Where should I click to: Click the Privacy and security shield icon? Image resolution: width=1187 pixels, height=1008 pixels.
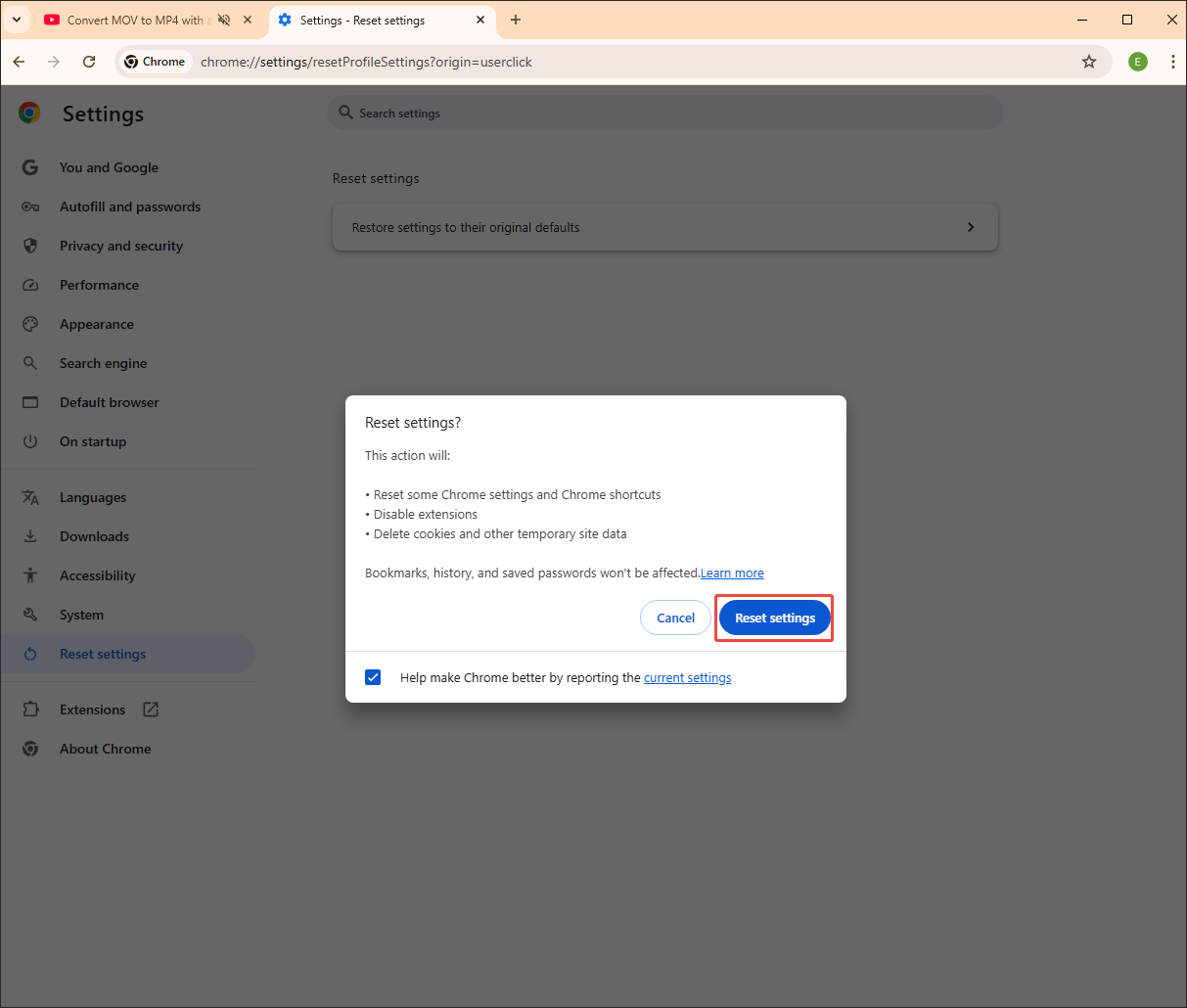pyautogui.click(x=30, y=246)
